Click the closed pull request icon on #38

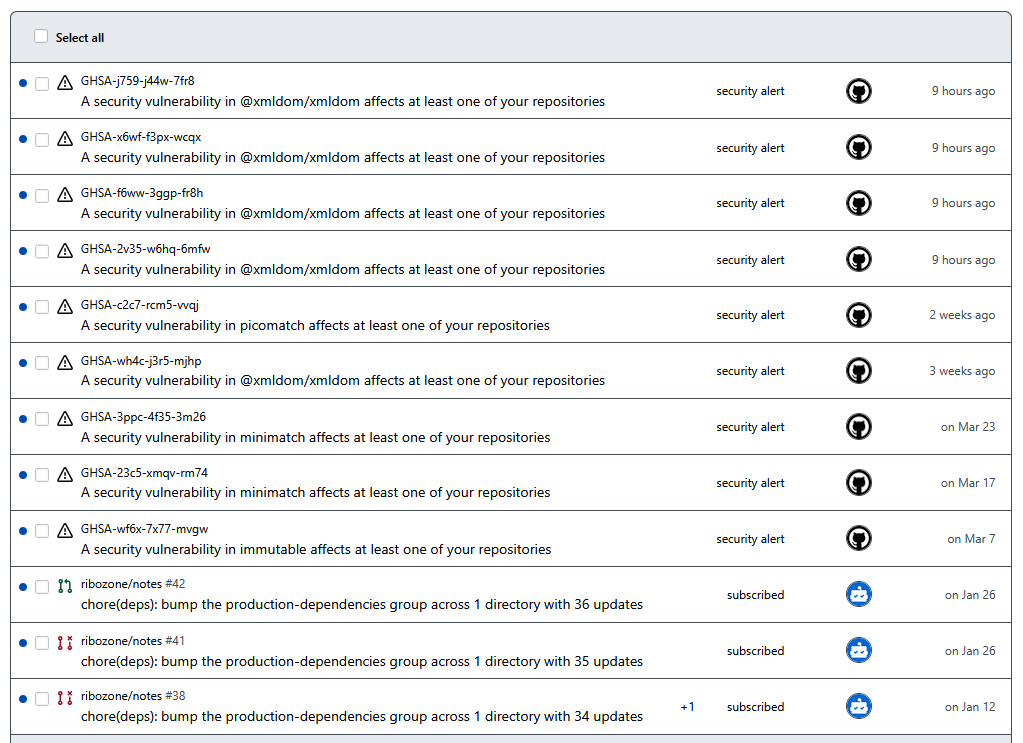(64, 698)
